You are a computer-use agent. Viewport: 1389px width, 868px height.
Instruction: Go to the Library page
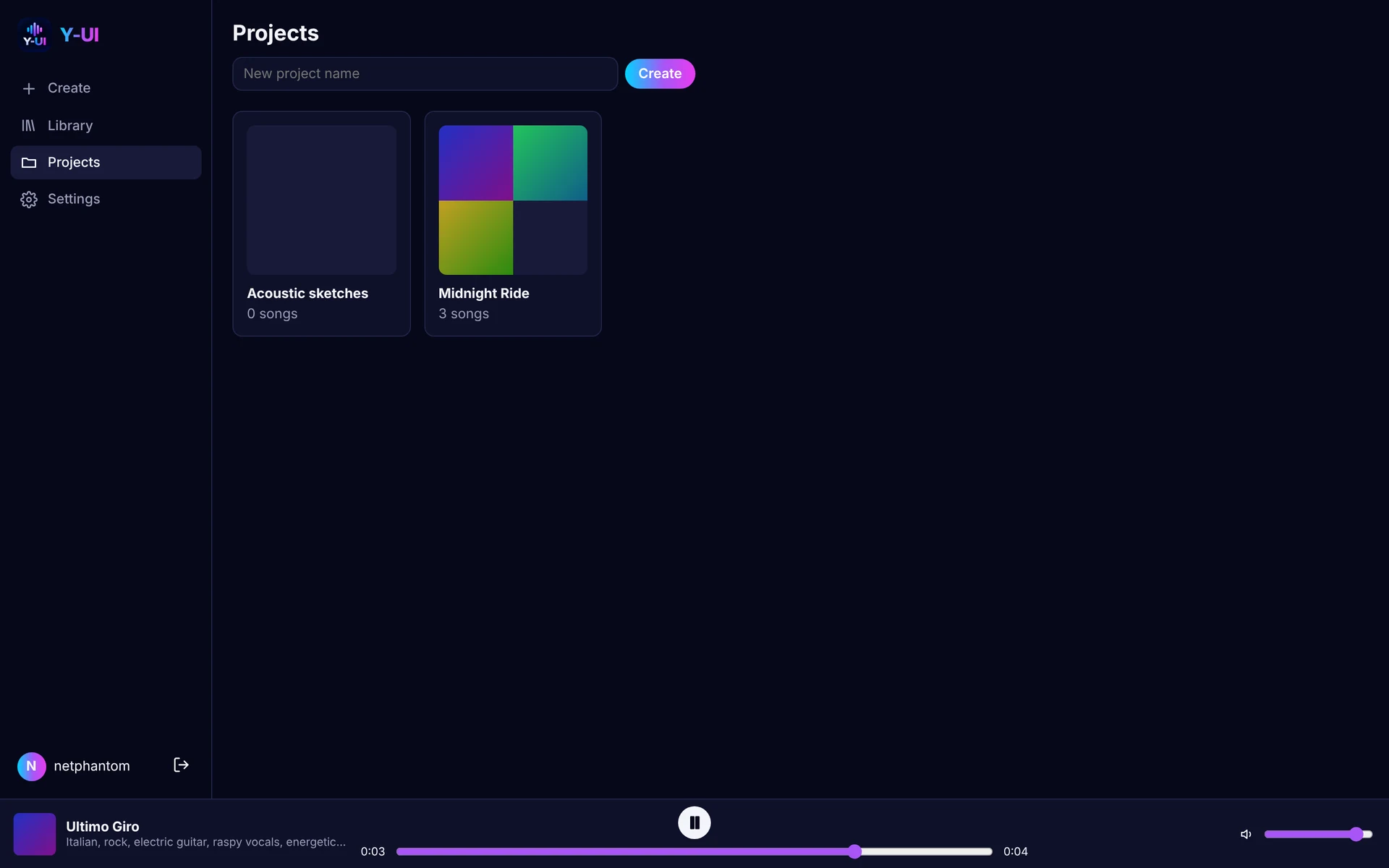106,126
